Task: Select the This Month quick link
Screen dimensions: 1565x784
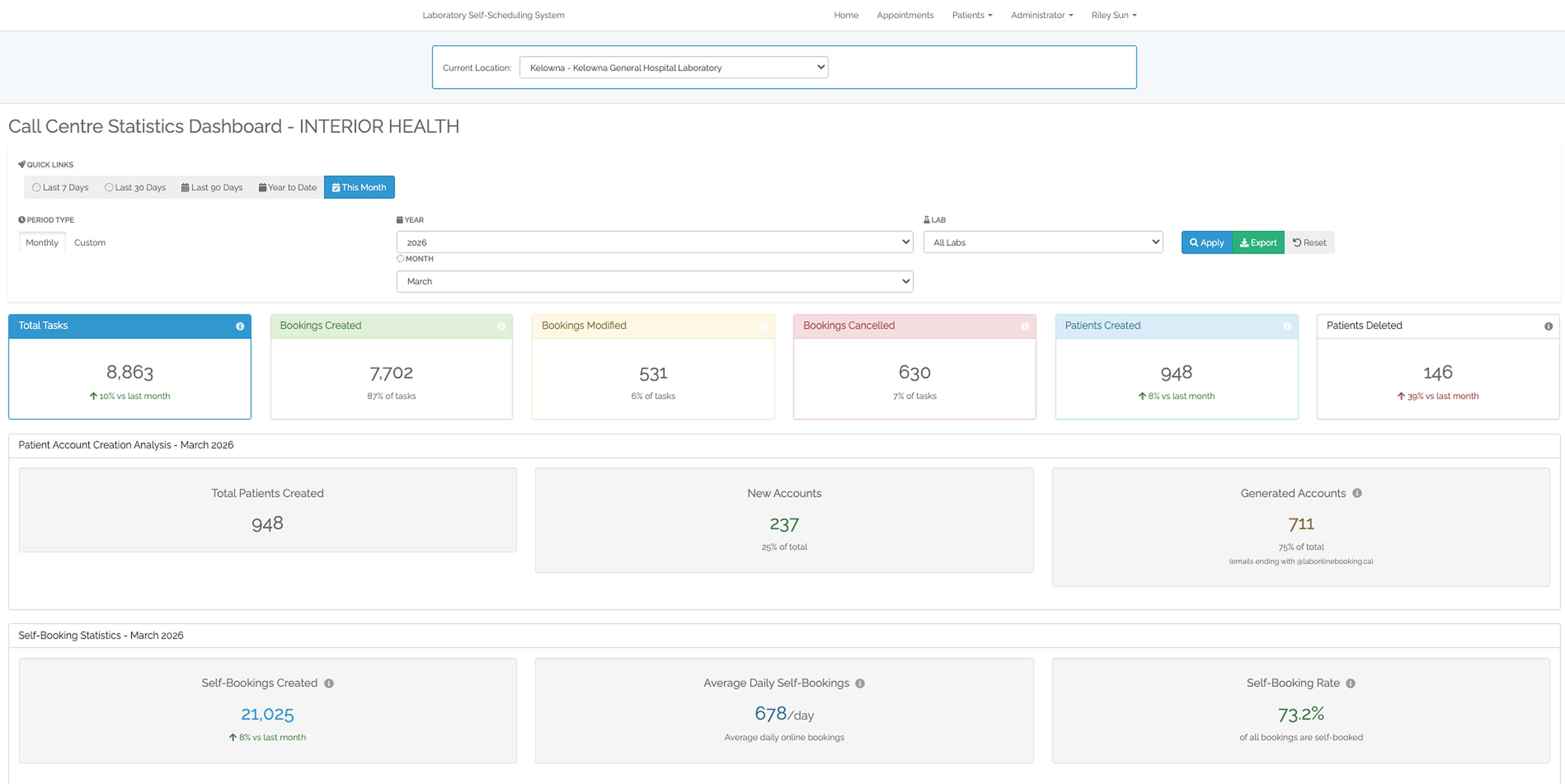Action: (359, 187)
